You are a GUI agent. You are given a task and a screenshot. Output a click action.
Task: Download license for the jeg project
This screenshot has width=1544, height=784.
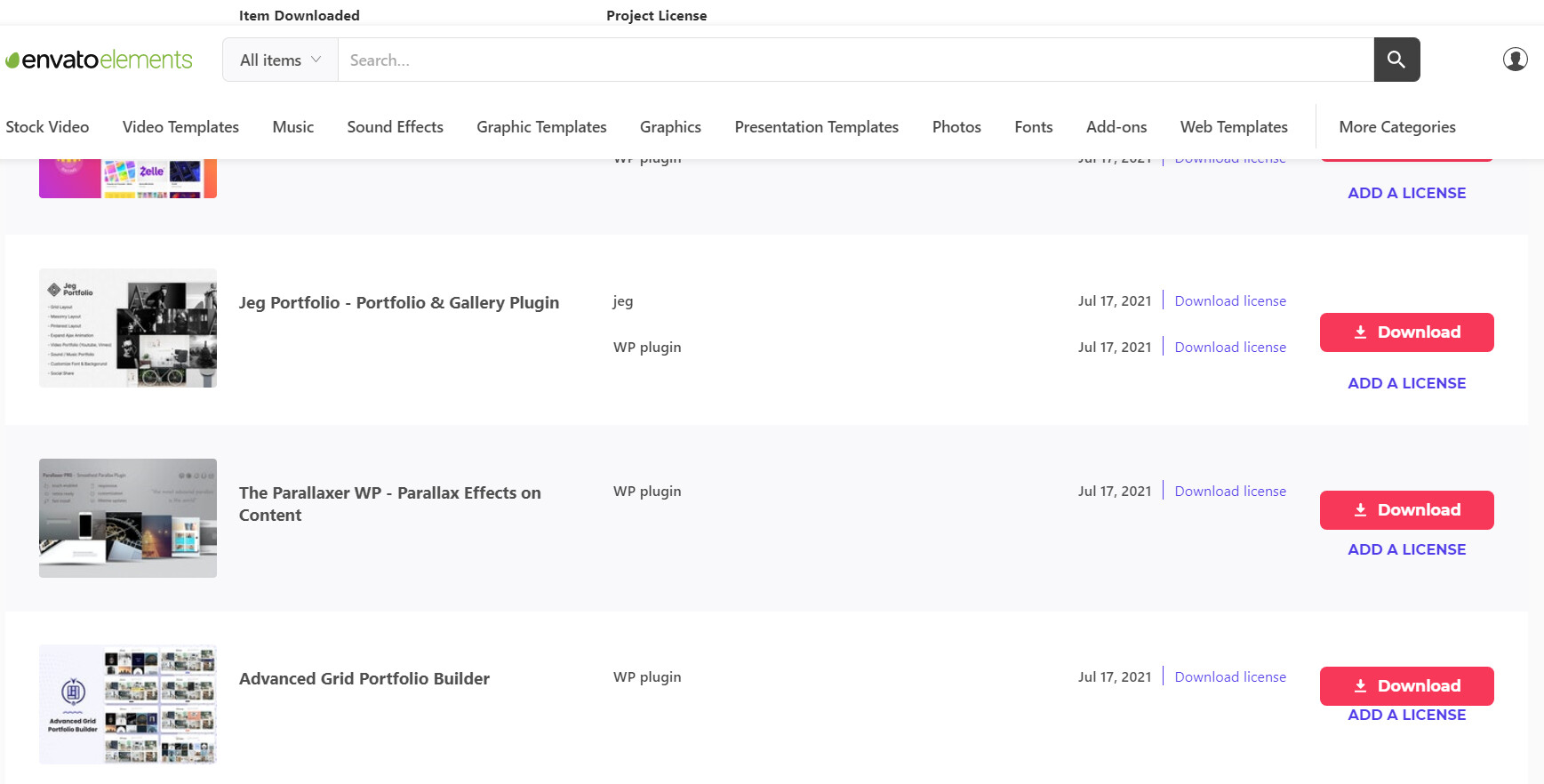(1230, 301)
